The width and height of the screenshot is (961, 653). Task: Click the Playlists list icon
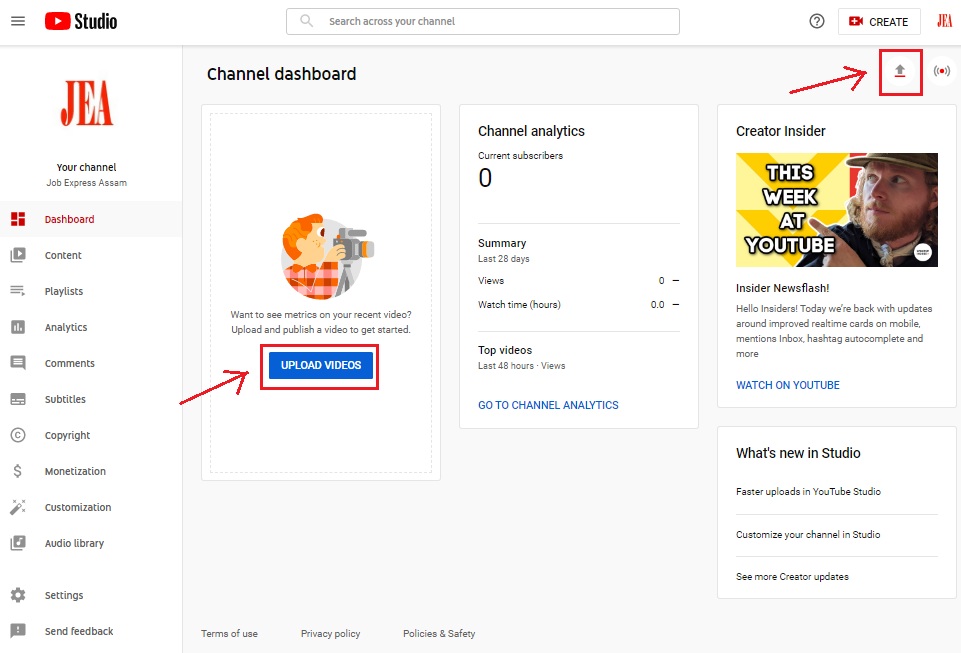point(18,291)
